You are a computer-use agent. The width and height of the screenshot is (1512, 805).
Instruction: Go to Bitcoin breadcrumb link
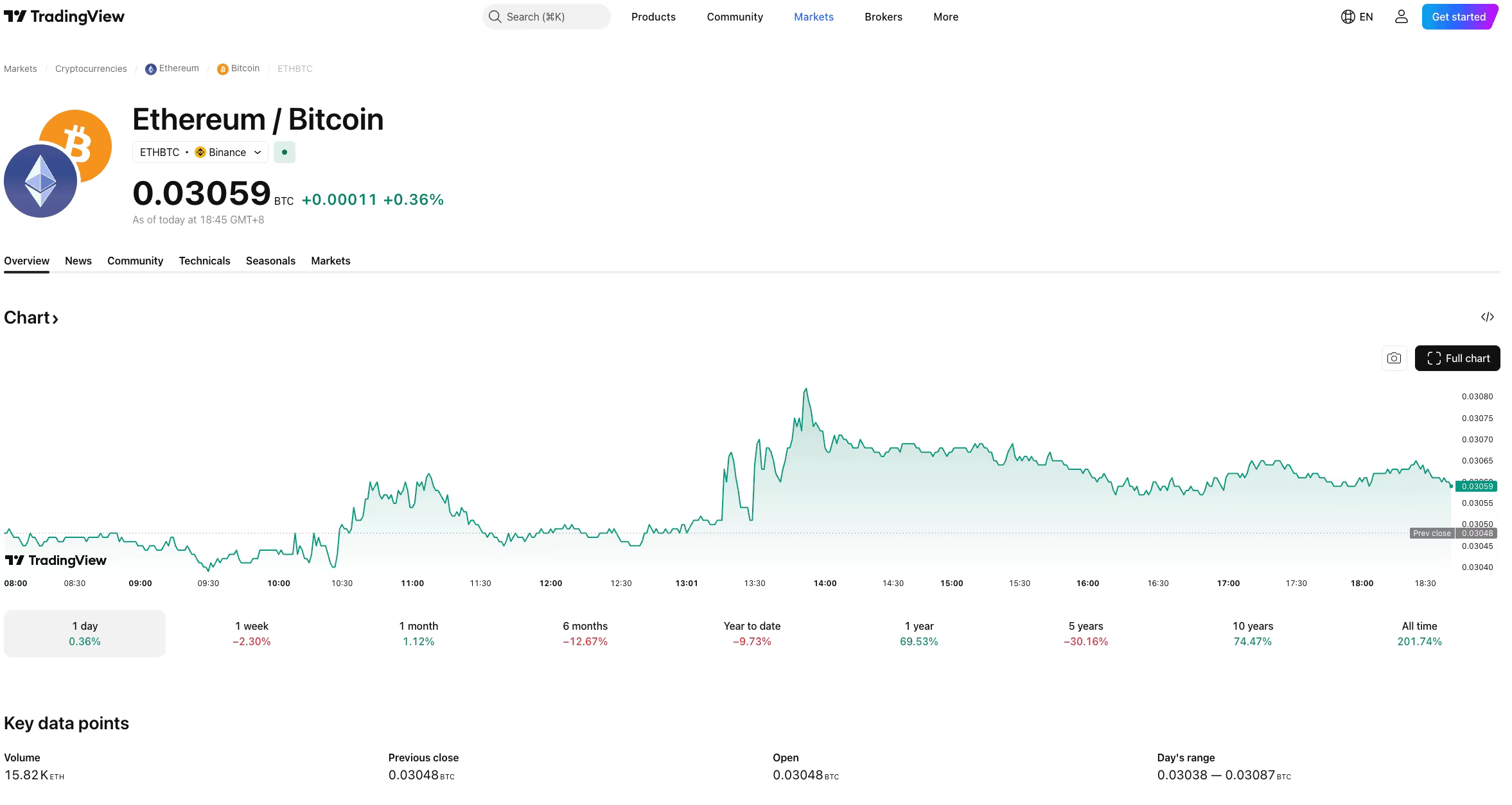(238, 69)
